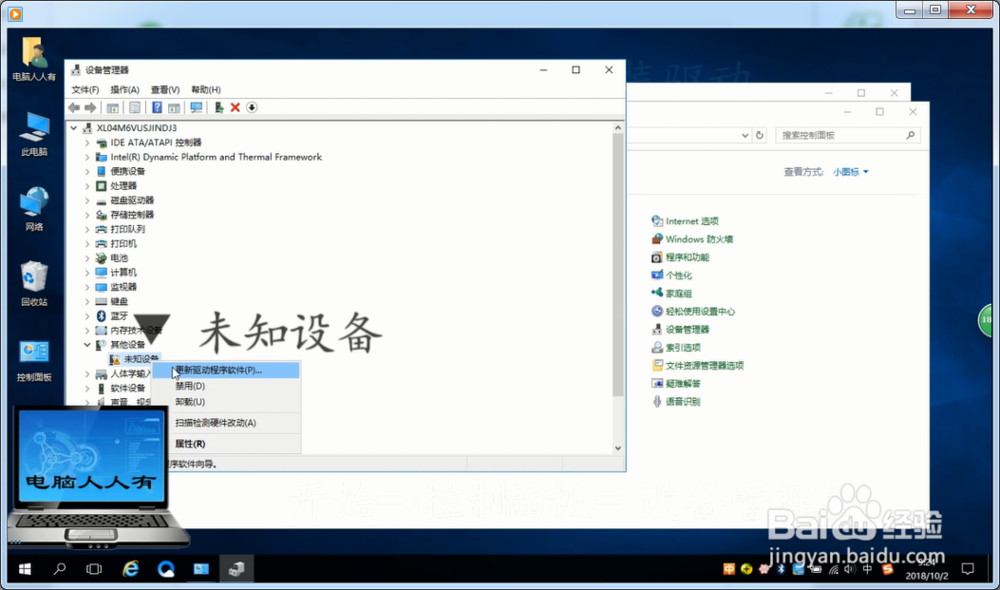
Task: Open the address bar history dropdown arrow
Action: (x=744, y=135)
